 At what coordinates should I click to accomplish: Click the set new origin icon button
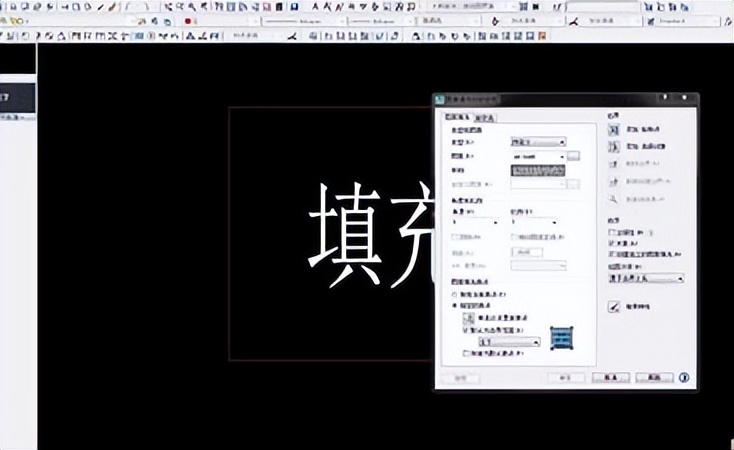[x=469, y=318]
